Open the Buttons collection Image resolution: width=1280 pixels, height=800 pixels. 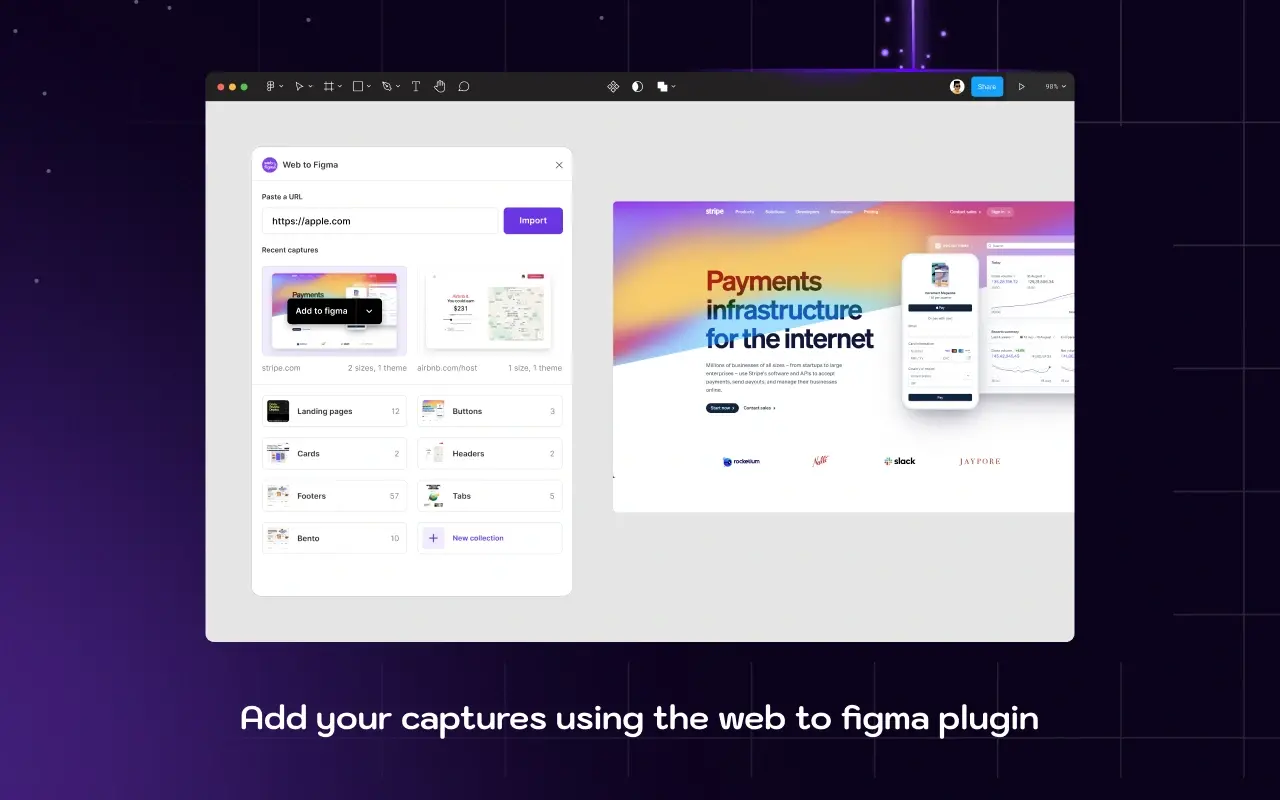[490, 411]
